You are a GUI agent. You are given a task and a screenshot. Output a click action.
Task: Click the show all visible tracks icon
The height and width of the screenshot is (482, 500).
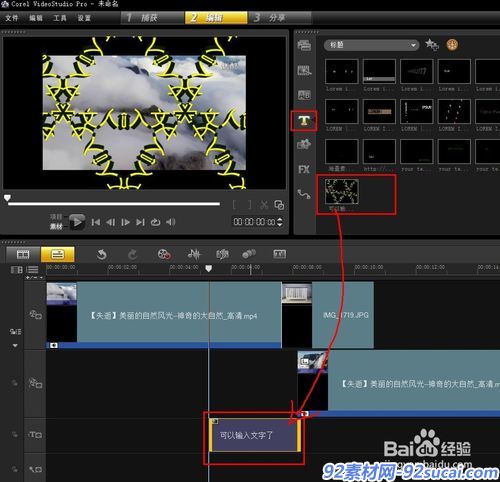click(17, 269)
